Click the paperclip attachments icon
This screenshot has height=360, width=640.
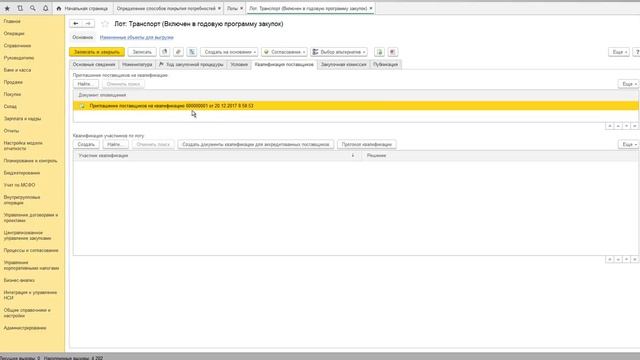tap(178, 52)
